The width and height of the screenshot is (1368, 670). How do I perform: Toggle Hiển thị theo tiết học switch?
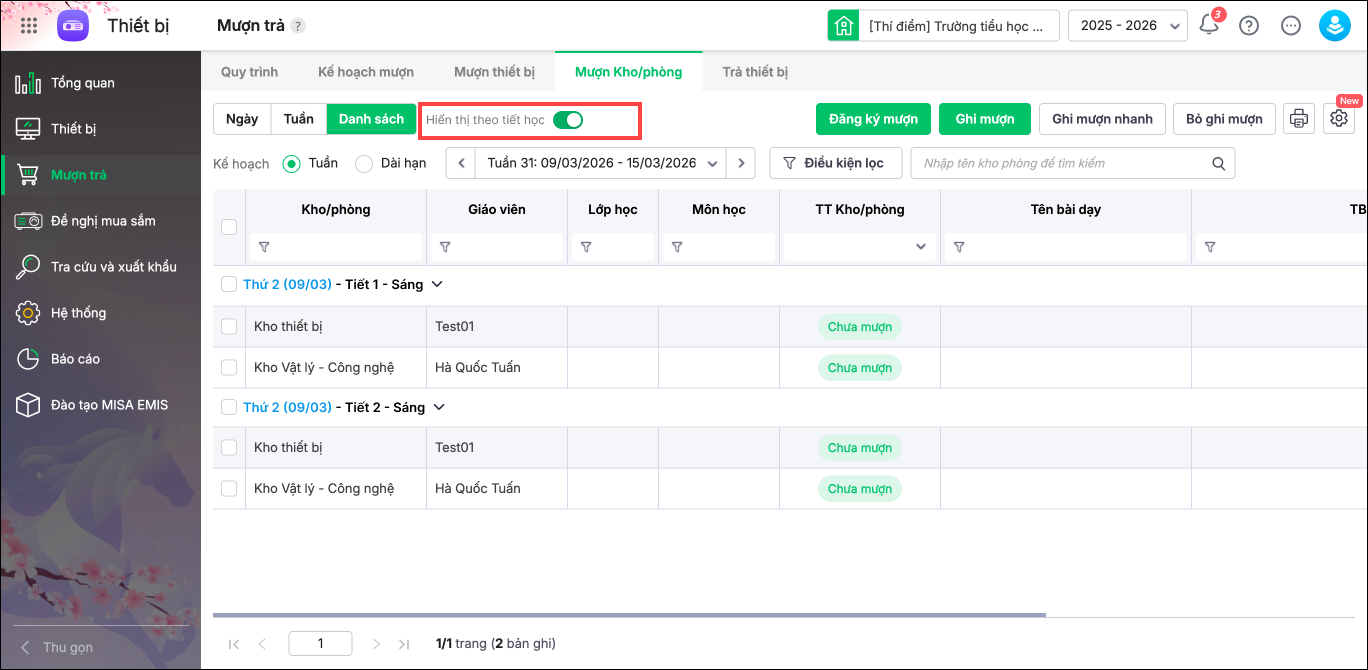point(568,120)
